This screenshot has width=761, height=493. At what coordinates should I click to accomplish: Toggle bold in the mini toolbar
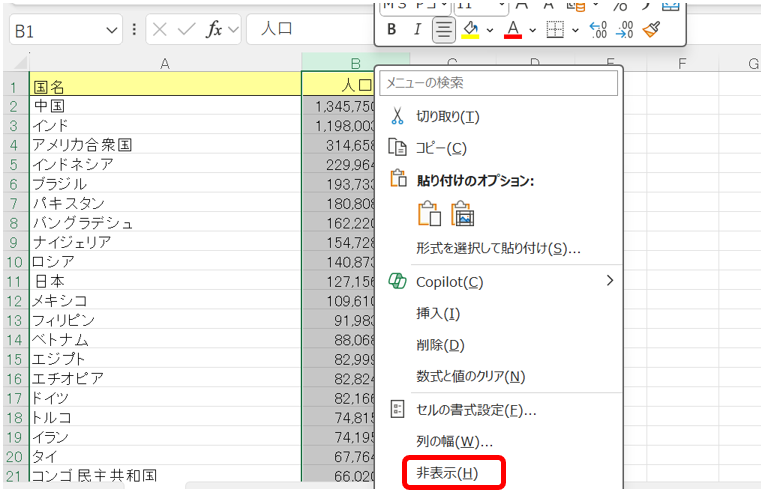pos(392,30)
